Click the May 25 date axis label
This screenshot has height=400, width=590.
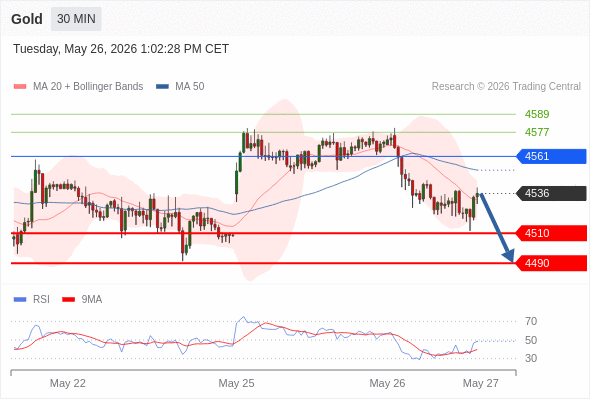point(236,383)
